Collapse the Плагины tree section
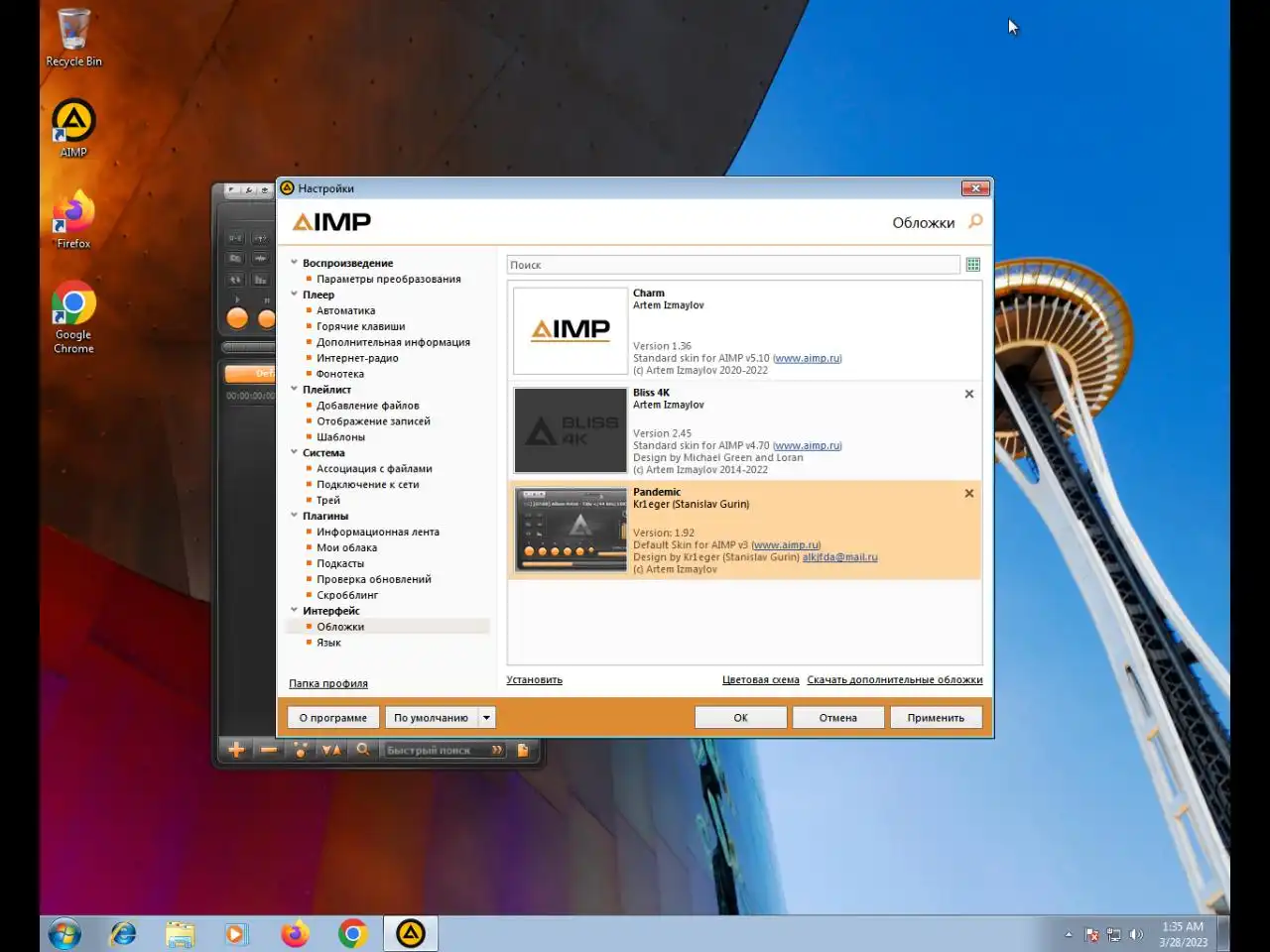The width and height of the screenshot is (1270, 952). [x=294, y=516]
